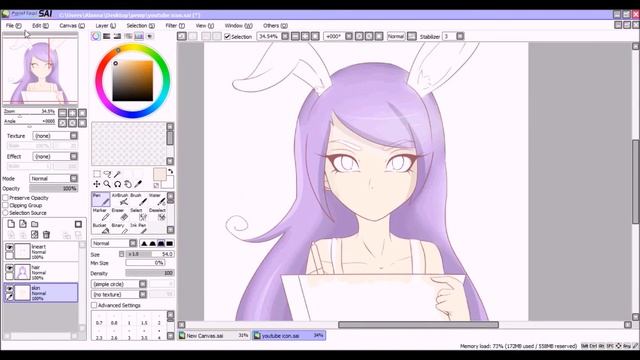
Task: Select the AirBrush tool
Action: [x=120, y=199]
